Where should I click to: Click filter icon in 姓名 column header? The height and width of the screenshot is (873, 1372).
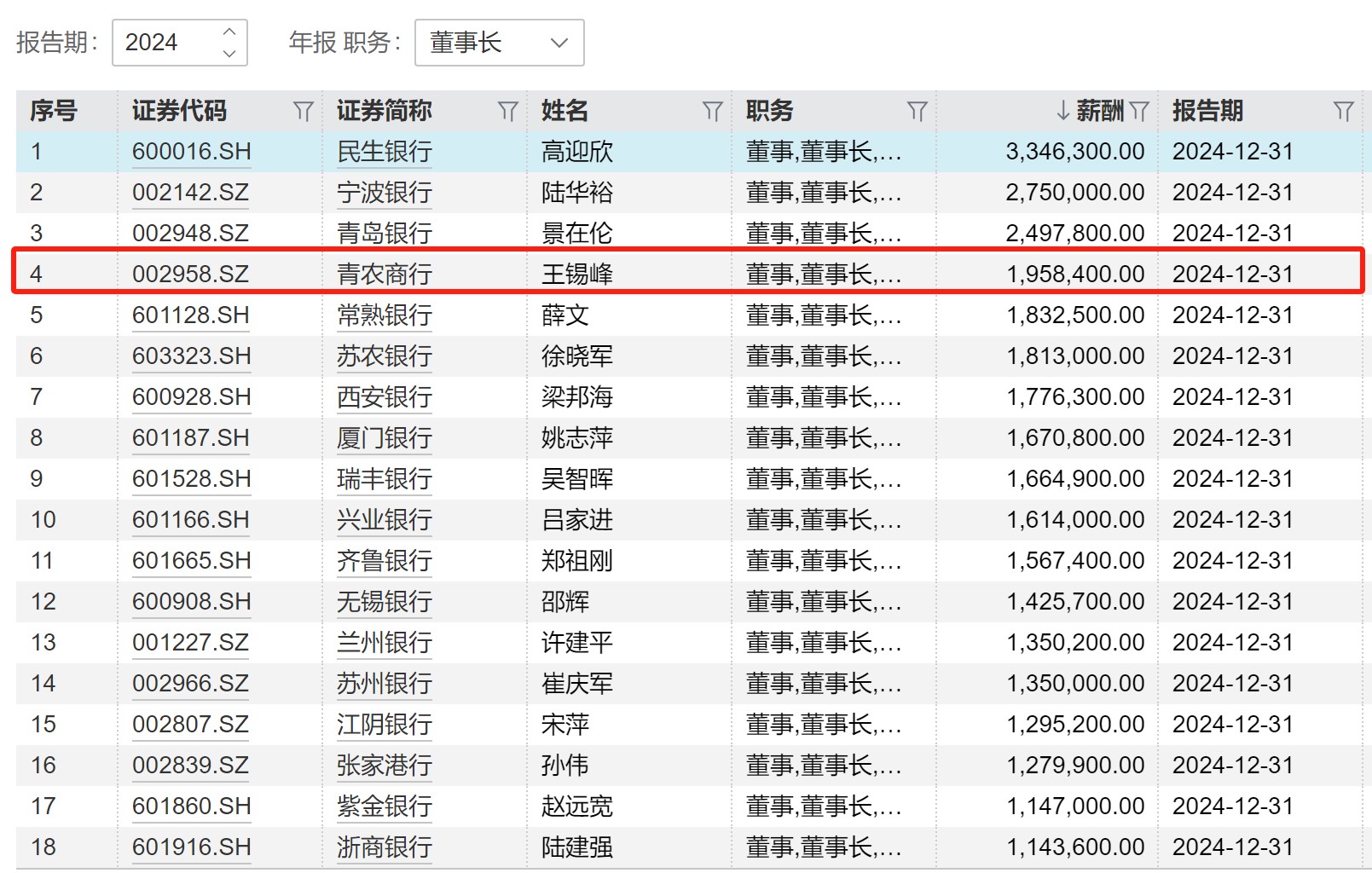click(712, 111)
